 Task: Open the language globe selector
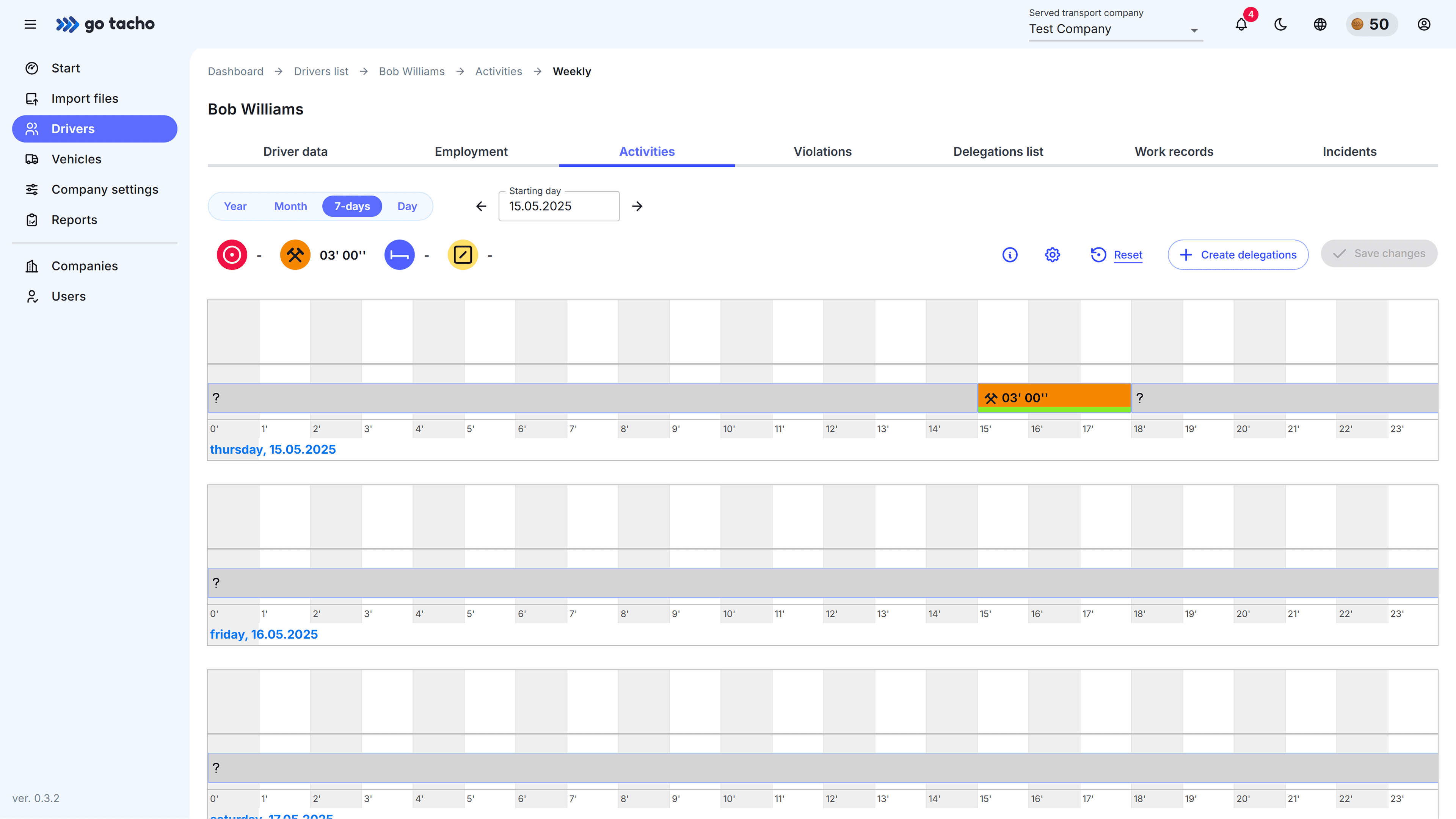tap(1320, 24)
